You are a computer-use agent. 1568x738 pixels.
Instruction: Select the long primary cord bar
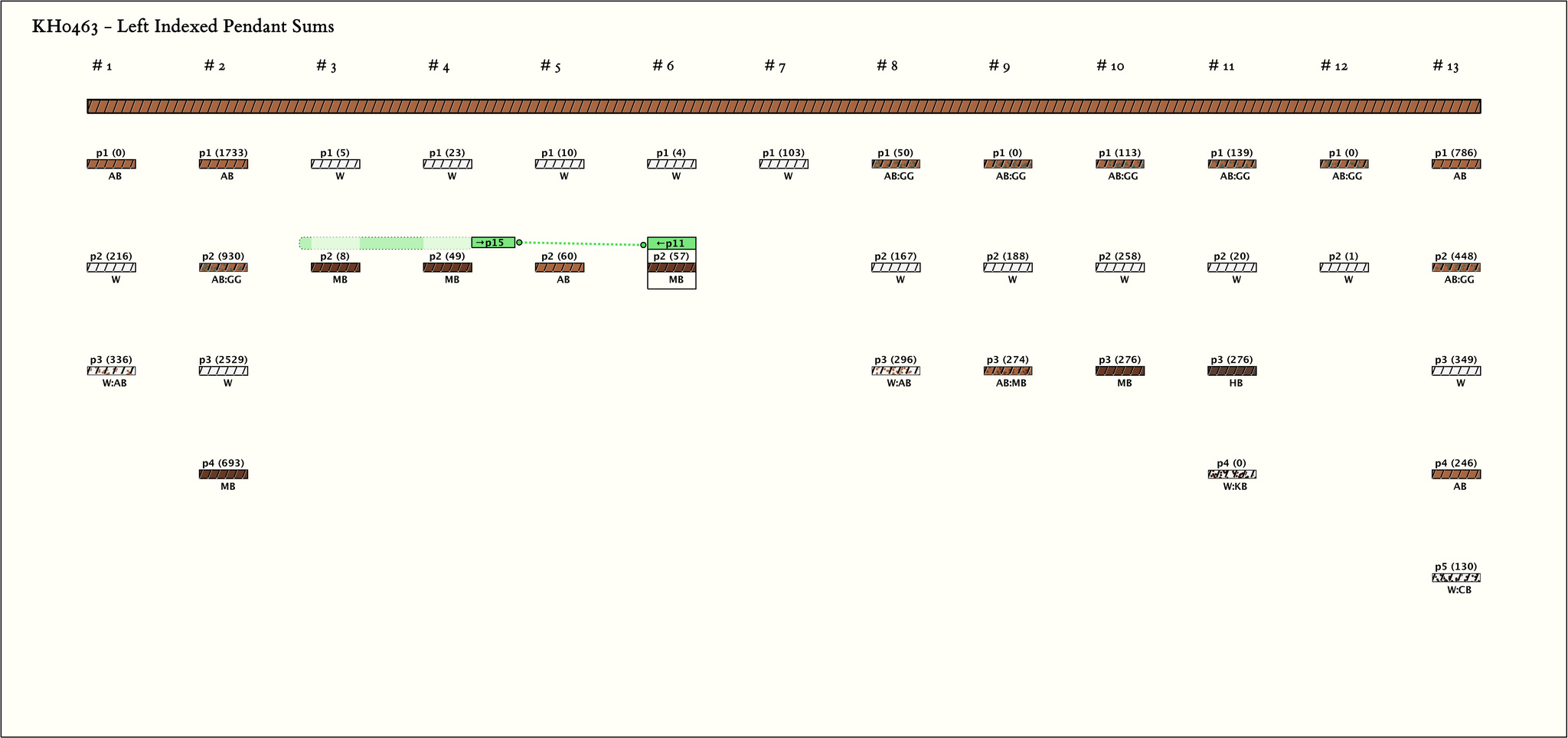[783, 106]
